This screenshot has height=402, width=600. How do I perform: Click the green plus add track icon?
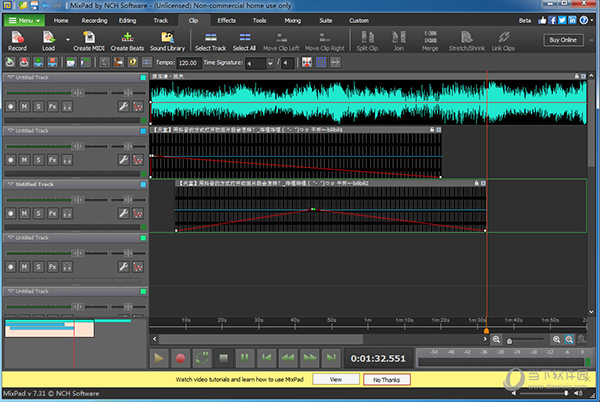(x=38, y=62)
